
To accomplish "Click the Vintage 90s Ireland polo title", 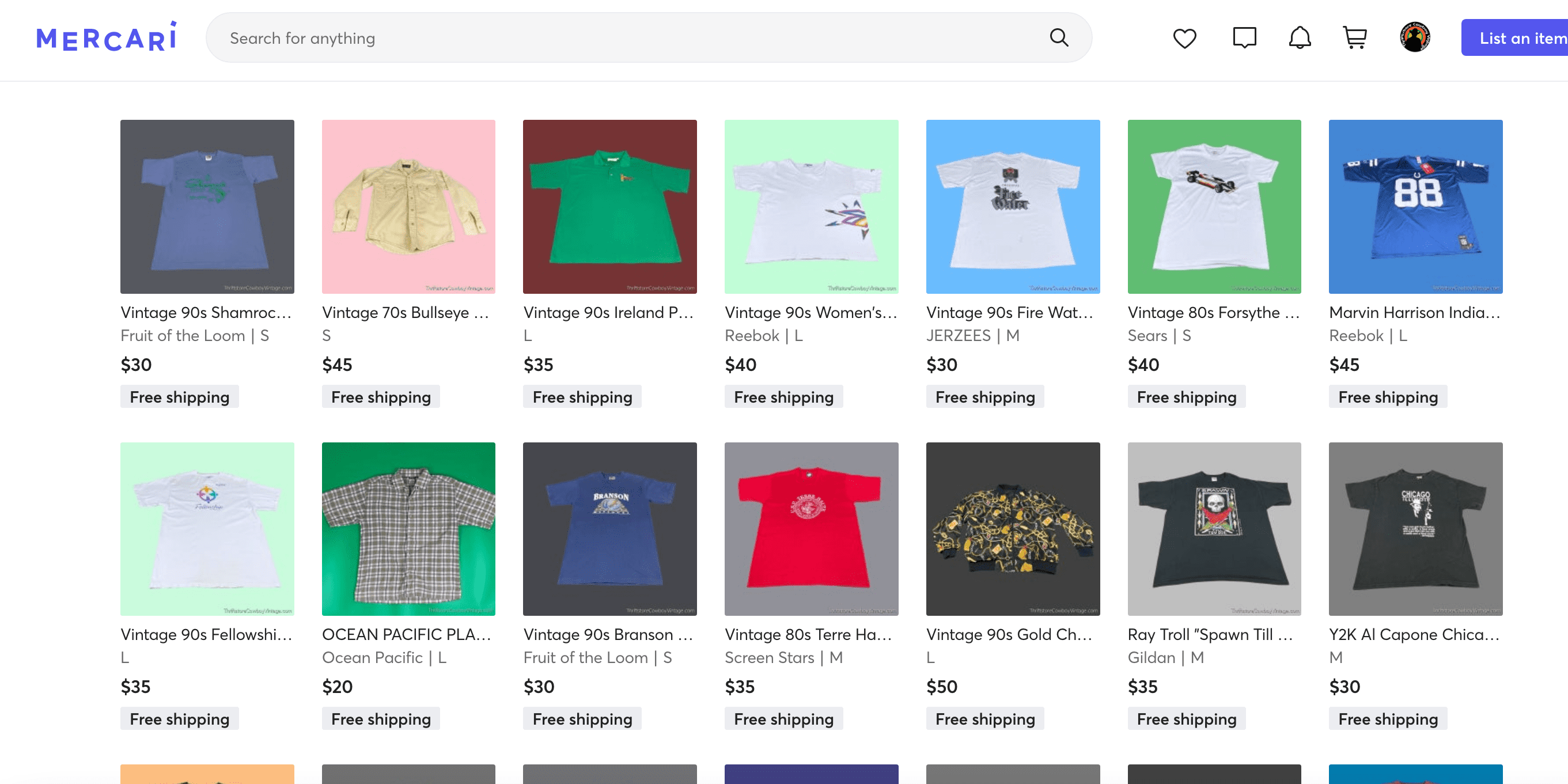I will (608, 312).
